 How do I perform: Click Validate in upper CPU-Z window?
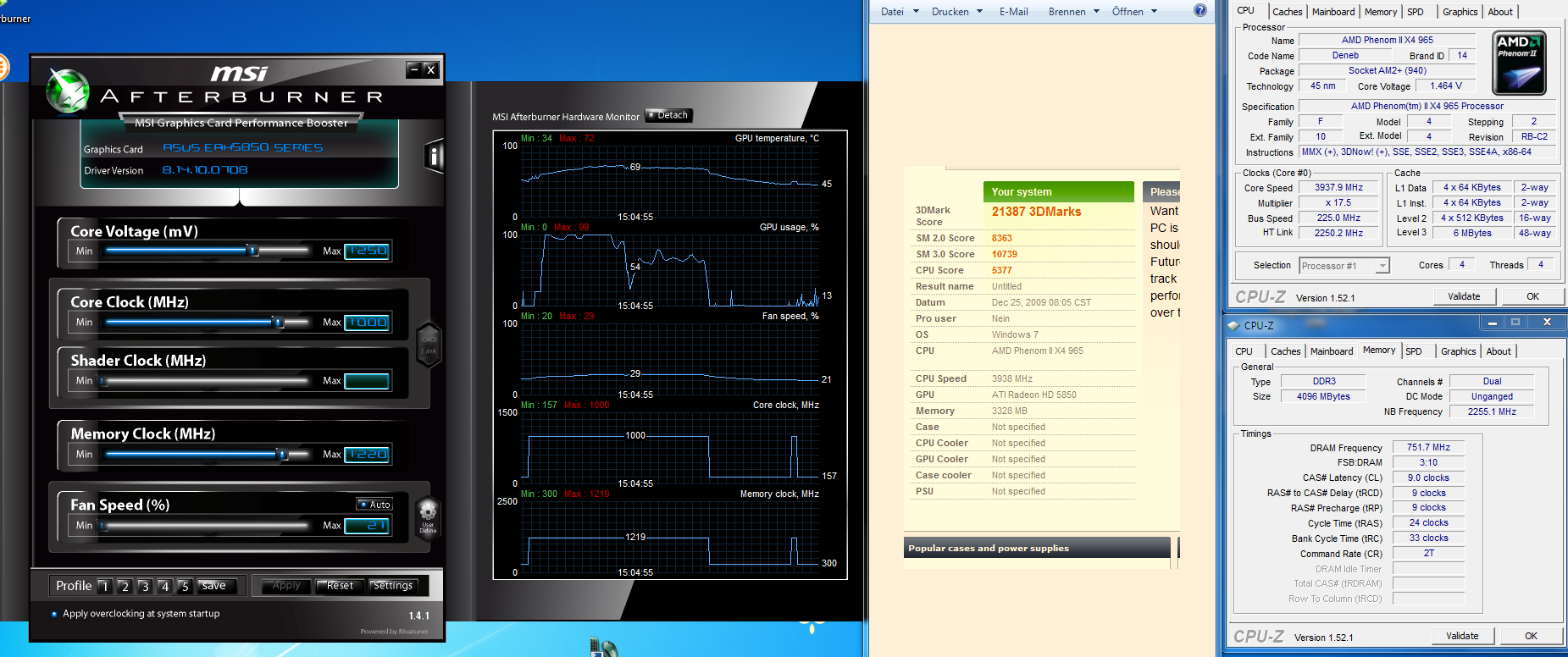[1464, 296]
